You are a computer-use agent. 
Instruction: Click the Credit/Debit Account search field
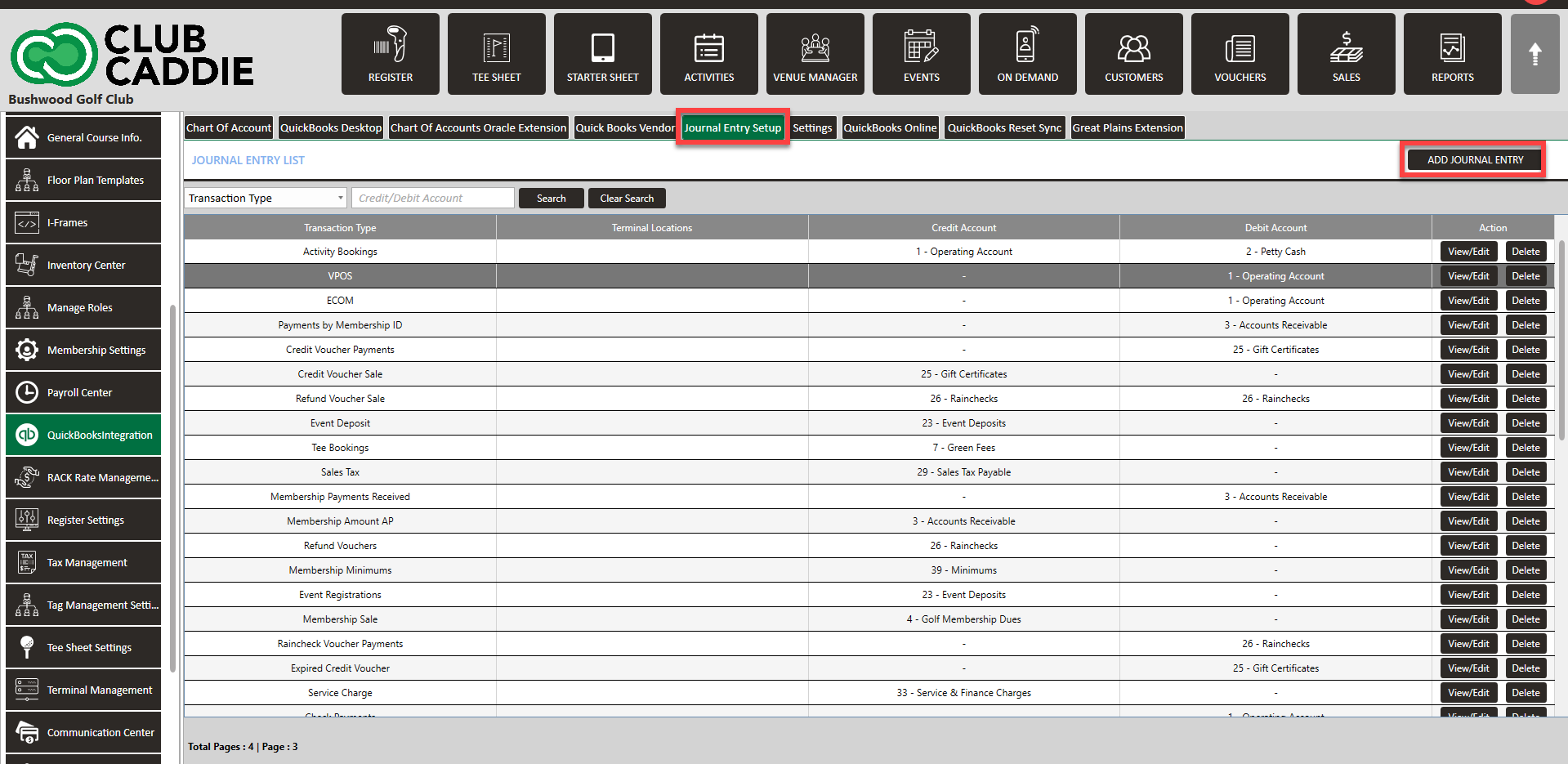[x=433, y=199]
